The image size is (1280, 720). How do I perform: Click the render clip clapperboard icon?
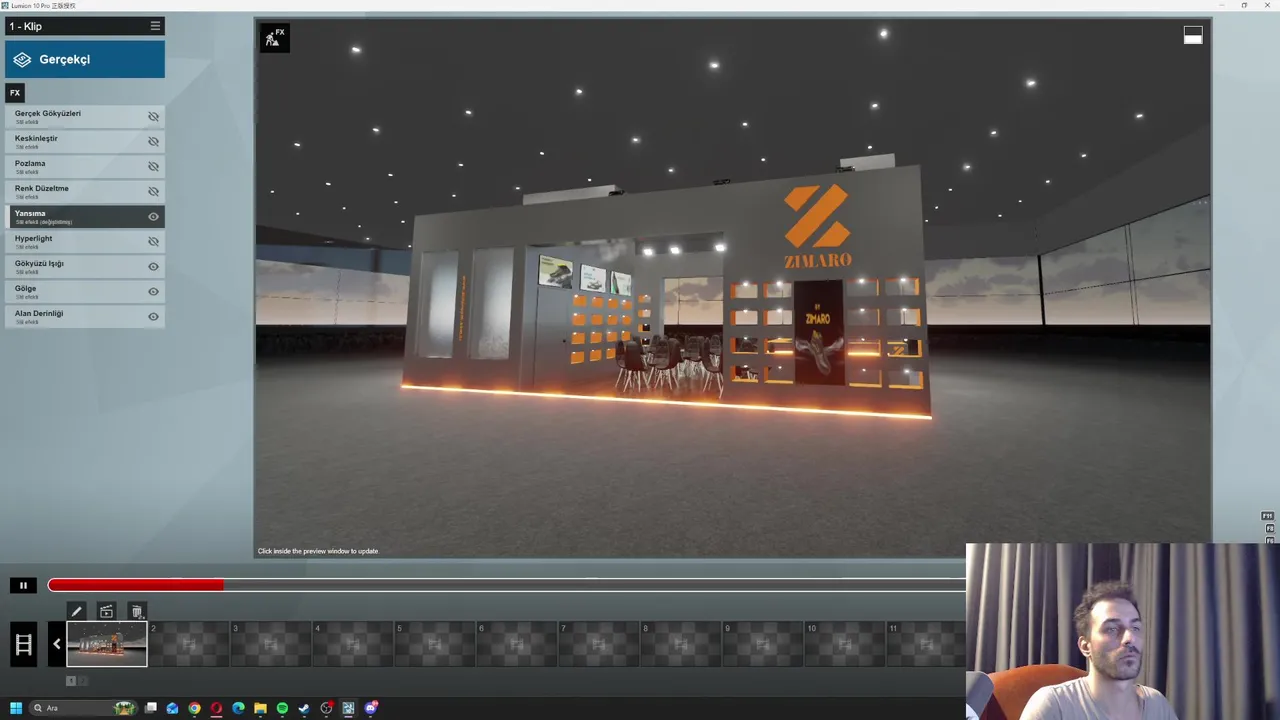coord(106,611)
